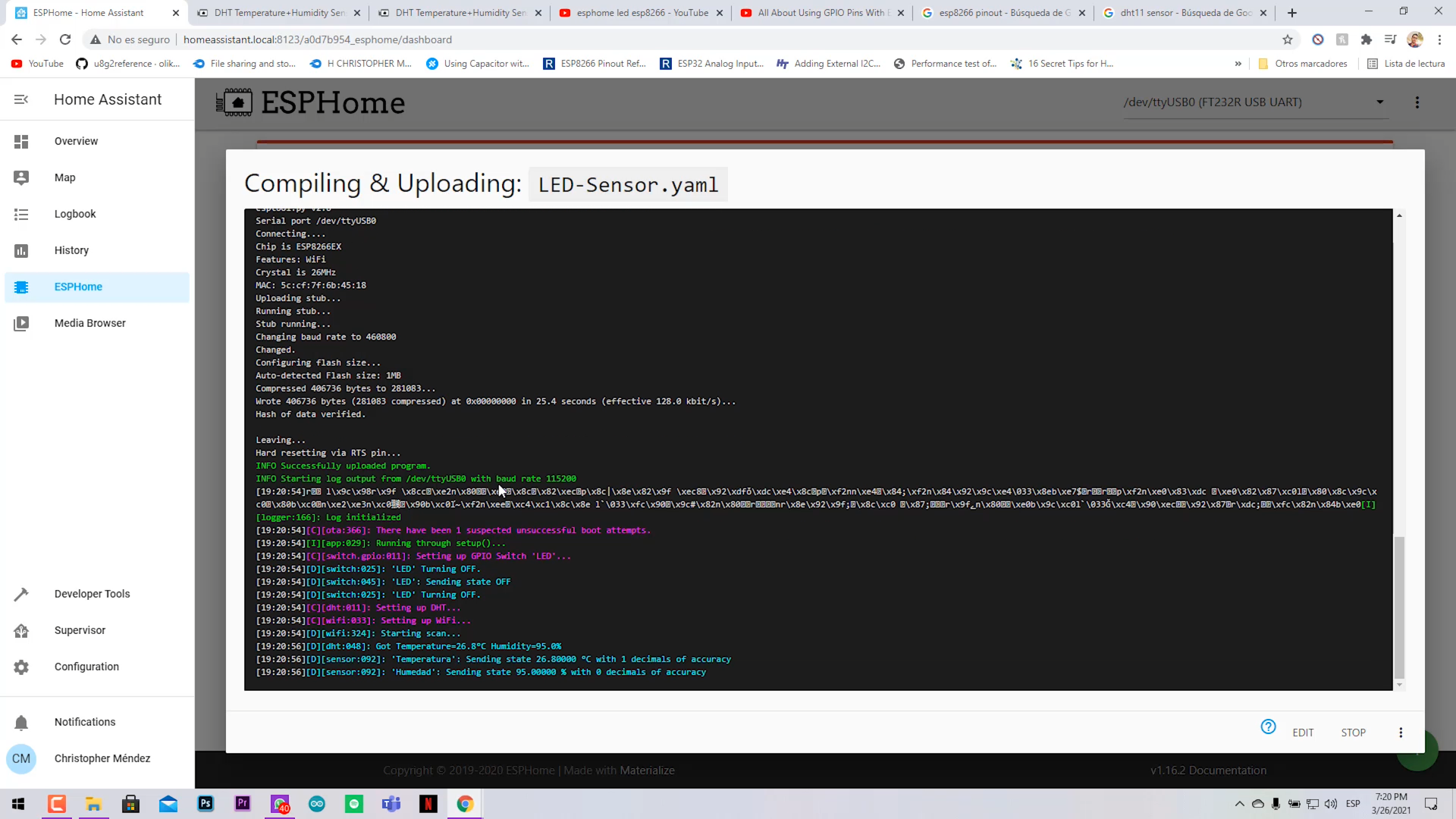Click the help question mark icon

[x=1268, y=726]
